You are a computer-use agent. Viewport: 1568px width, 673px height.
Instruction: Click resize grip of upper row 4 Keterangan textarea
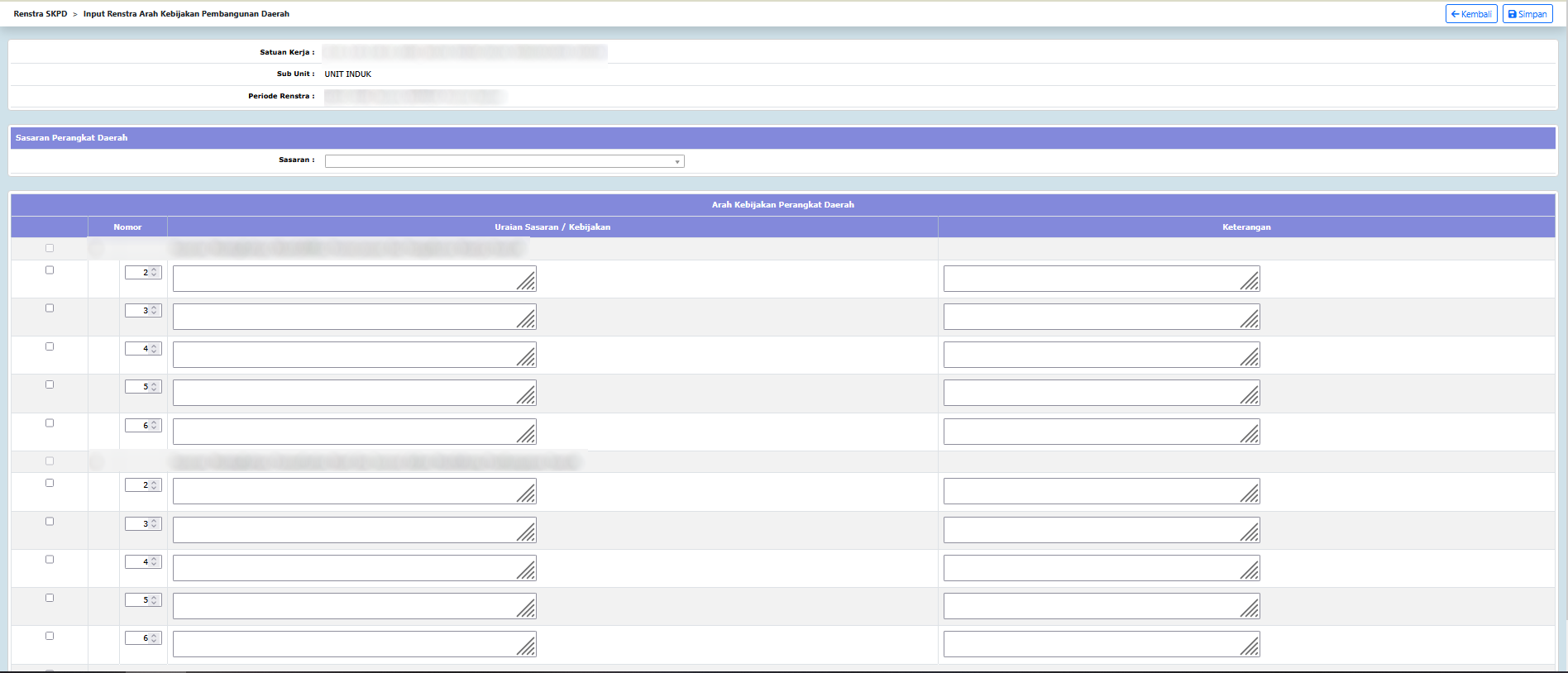tap(1250, 357)
